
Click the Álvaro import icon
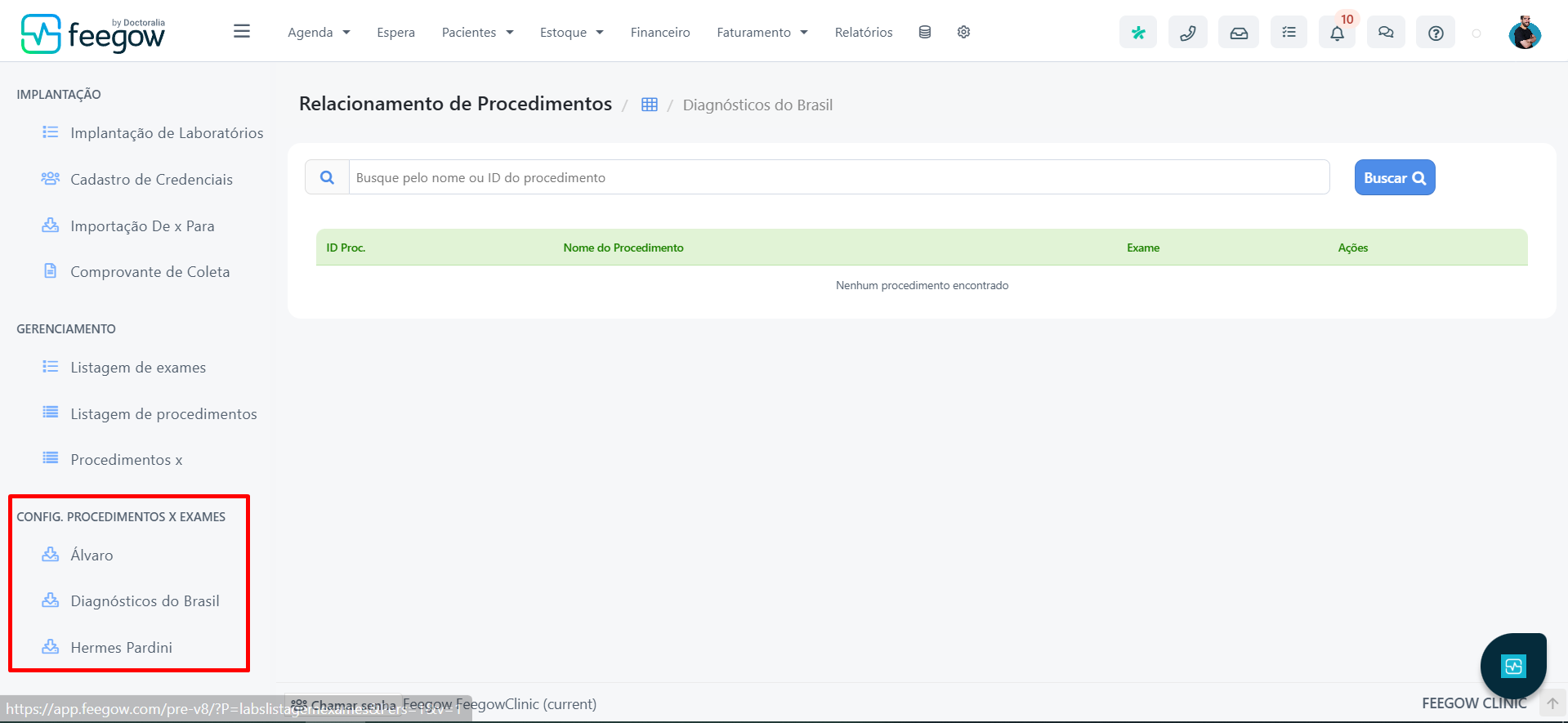pos(51,554)
